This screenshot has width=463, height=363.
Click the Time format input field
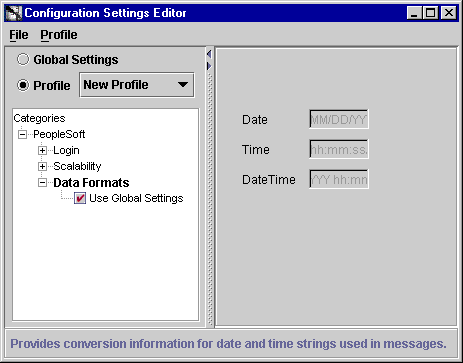[x=339, y=149]
